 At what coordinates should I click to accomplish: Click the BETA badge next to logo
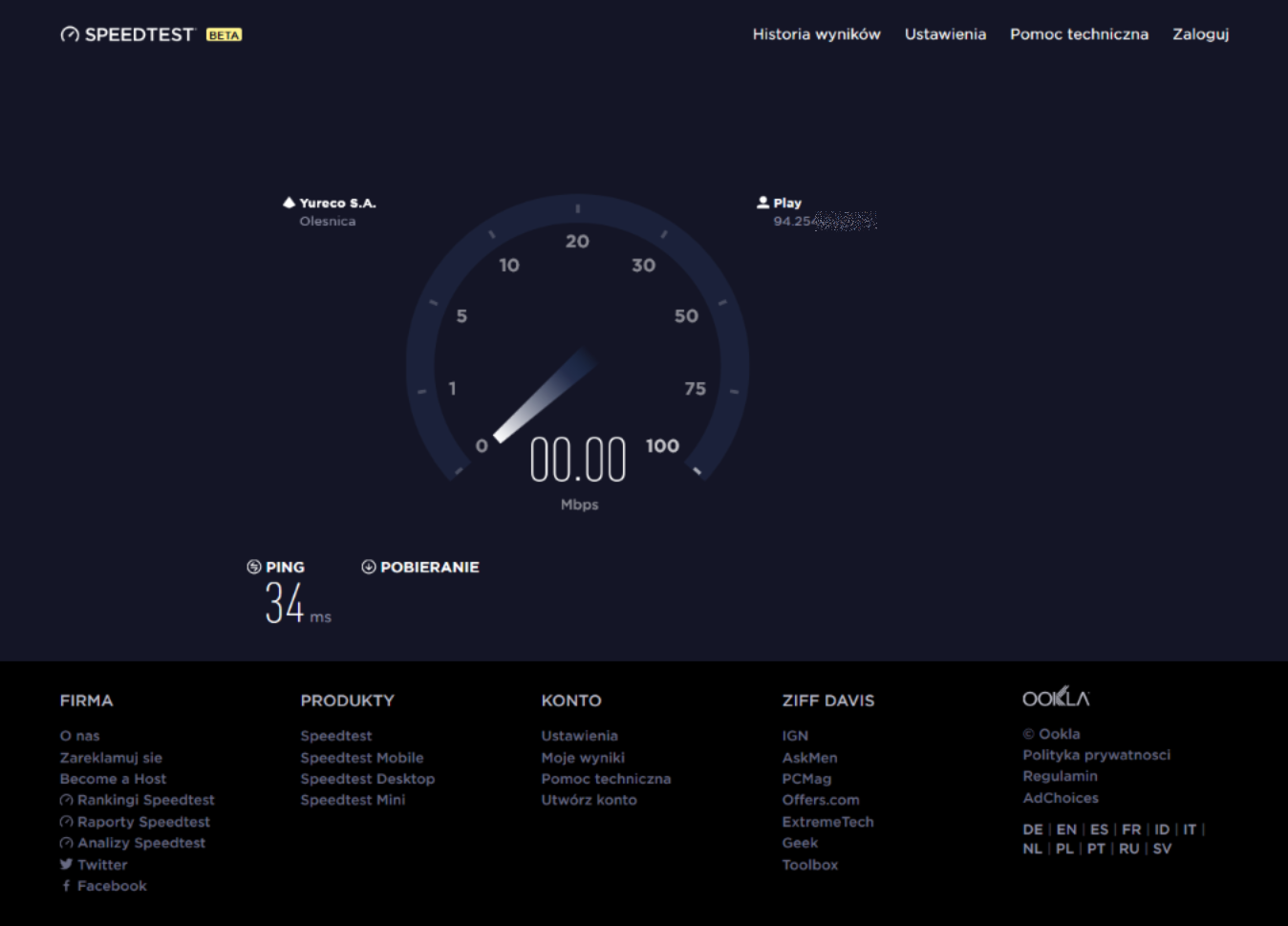coord(225,35)
